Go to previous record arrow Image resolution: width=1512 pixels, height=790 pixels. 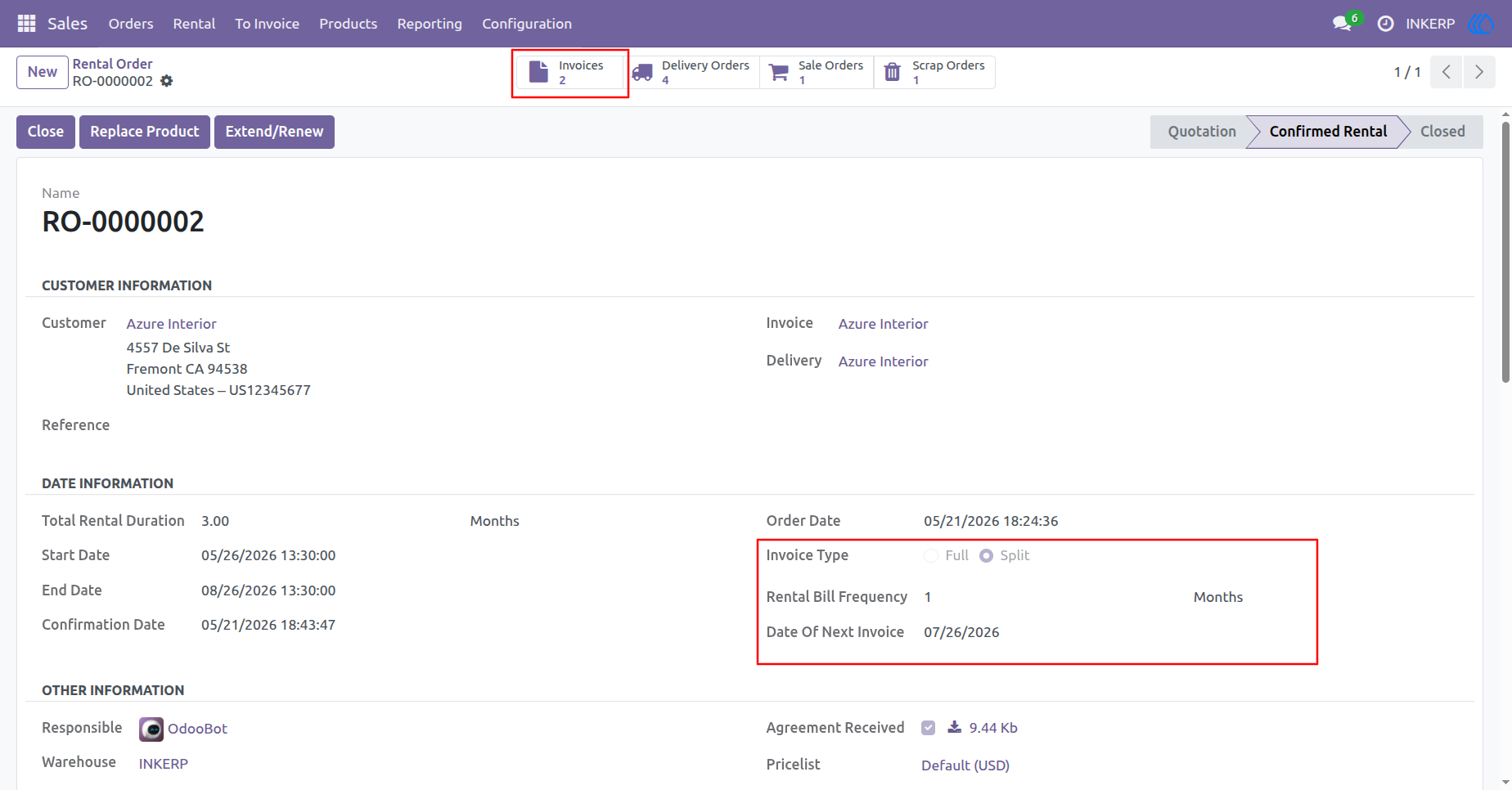click(1447, 72)
